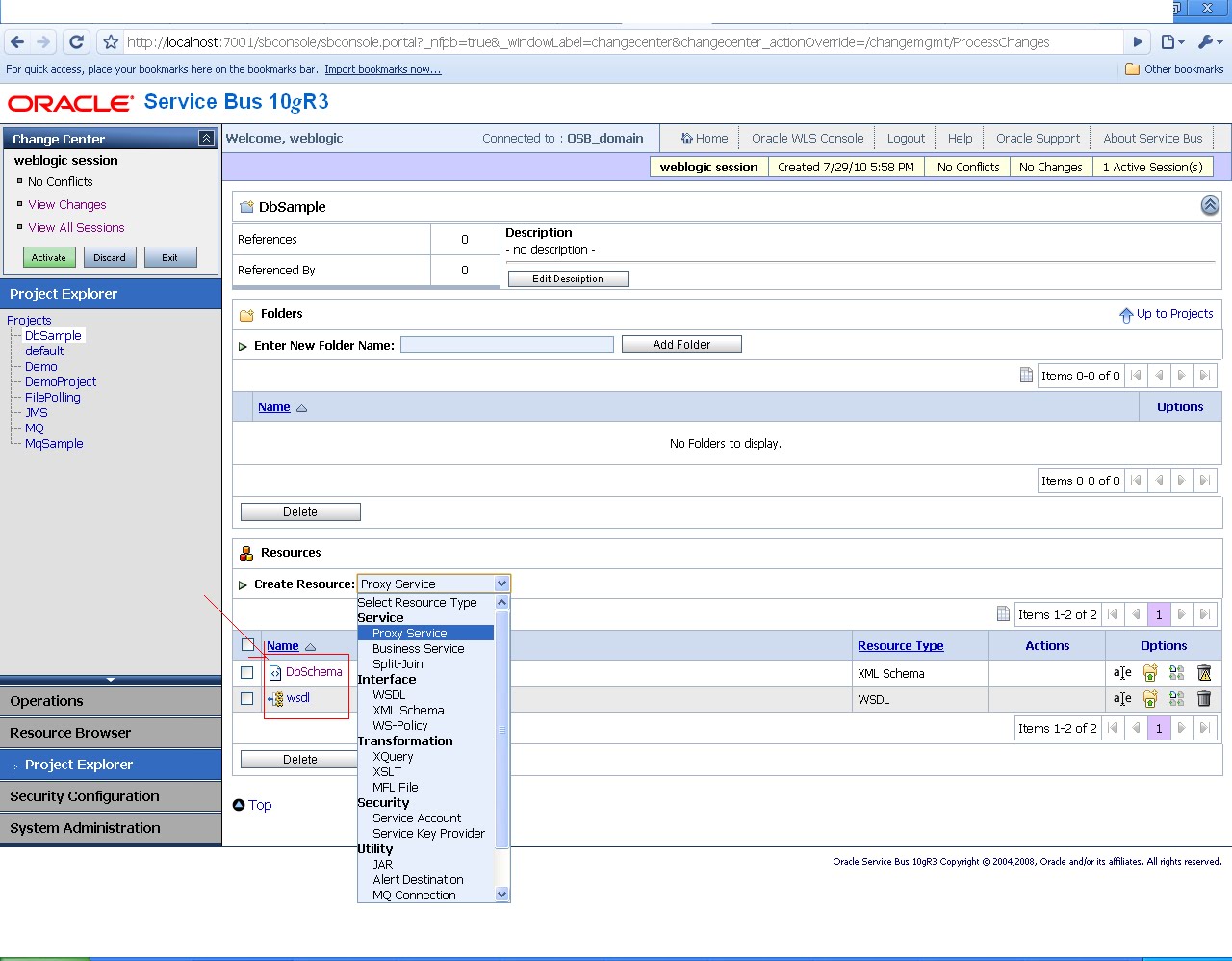
Task: Open the DbSchema resource link
Action: 314,672
